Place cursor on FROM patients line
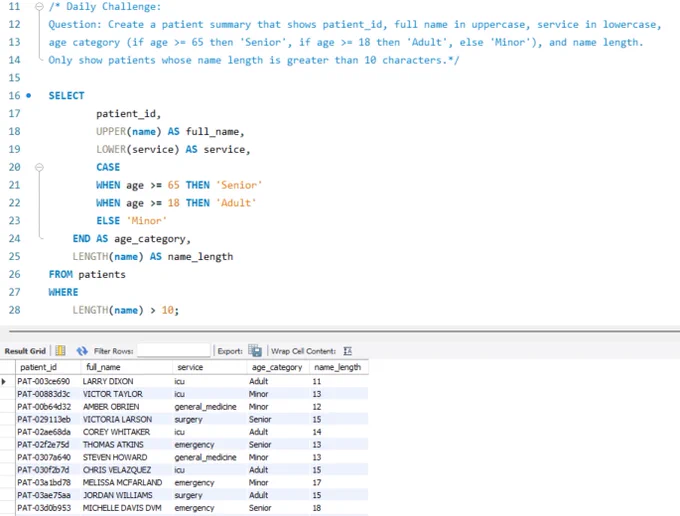The height and width of the screenshot is (516, 680). (x=87, y=274)
